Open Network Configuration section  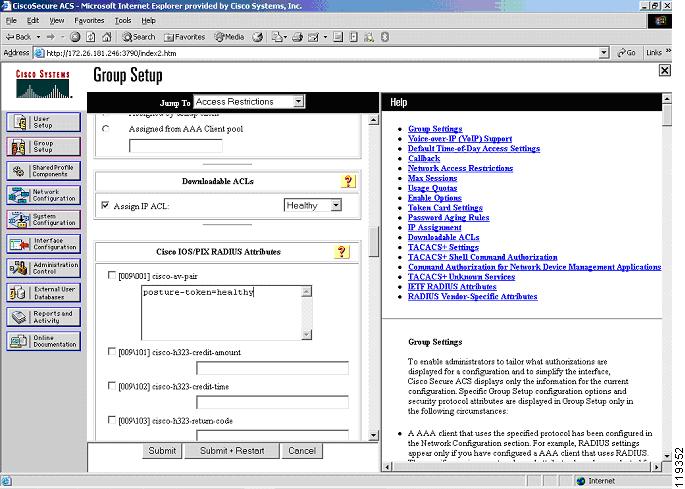pos(43,195)
